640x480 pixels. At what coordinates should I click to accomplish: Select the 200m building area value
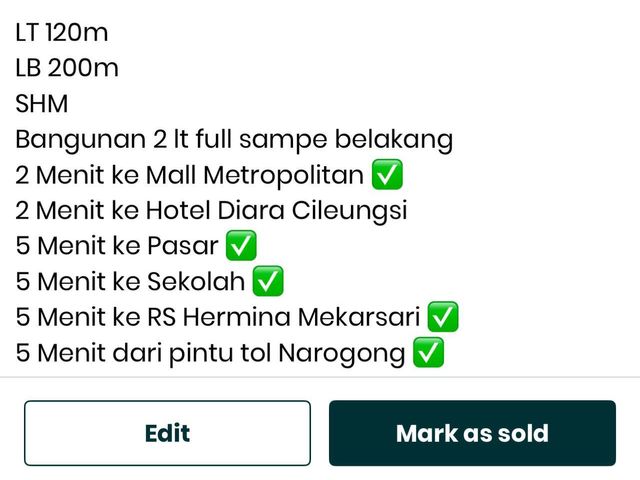[x=83, y=68]
